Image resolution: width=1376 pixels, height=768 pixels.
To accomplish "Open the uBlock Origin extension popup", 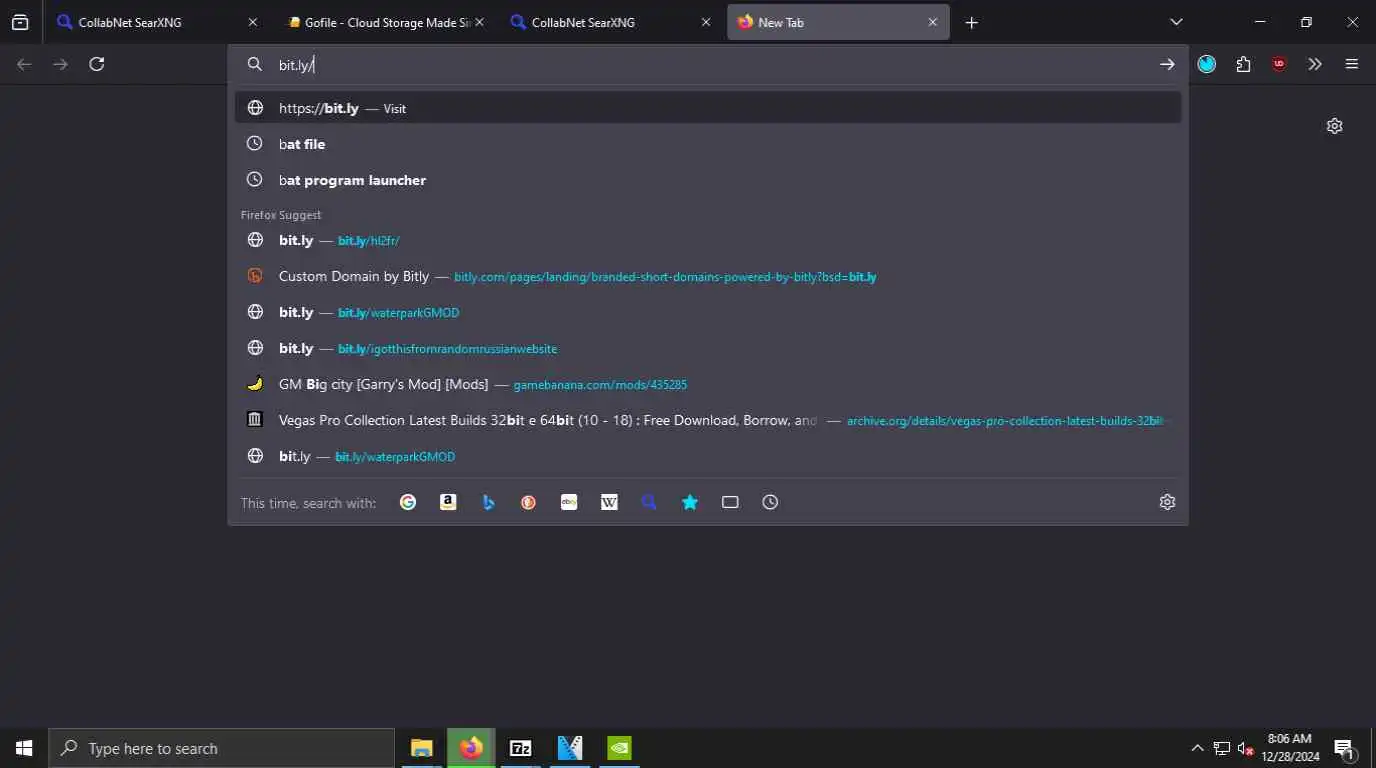I will click(x=1279, y=64).
